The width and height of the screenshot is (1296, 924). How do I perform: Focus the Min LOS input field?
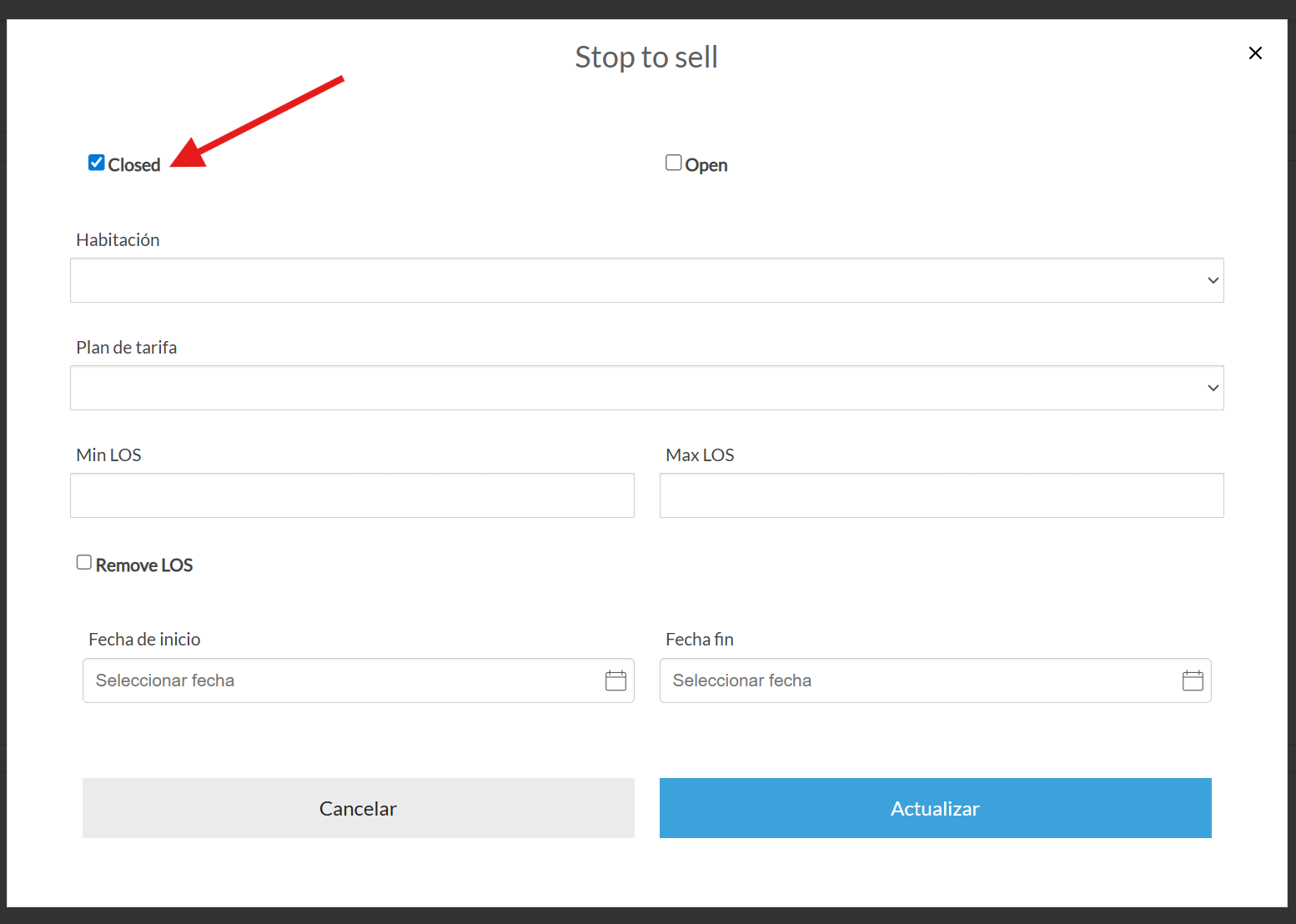(x=352, y=495)
